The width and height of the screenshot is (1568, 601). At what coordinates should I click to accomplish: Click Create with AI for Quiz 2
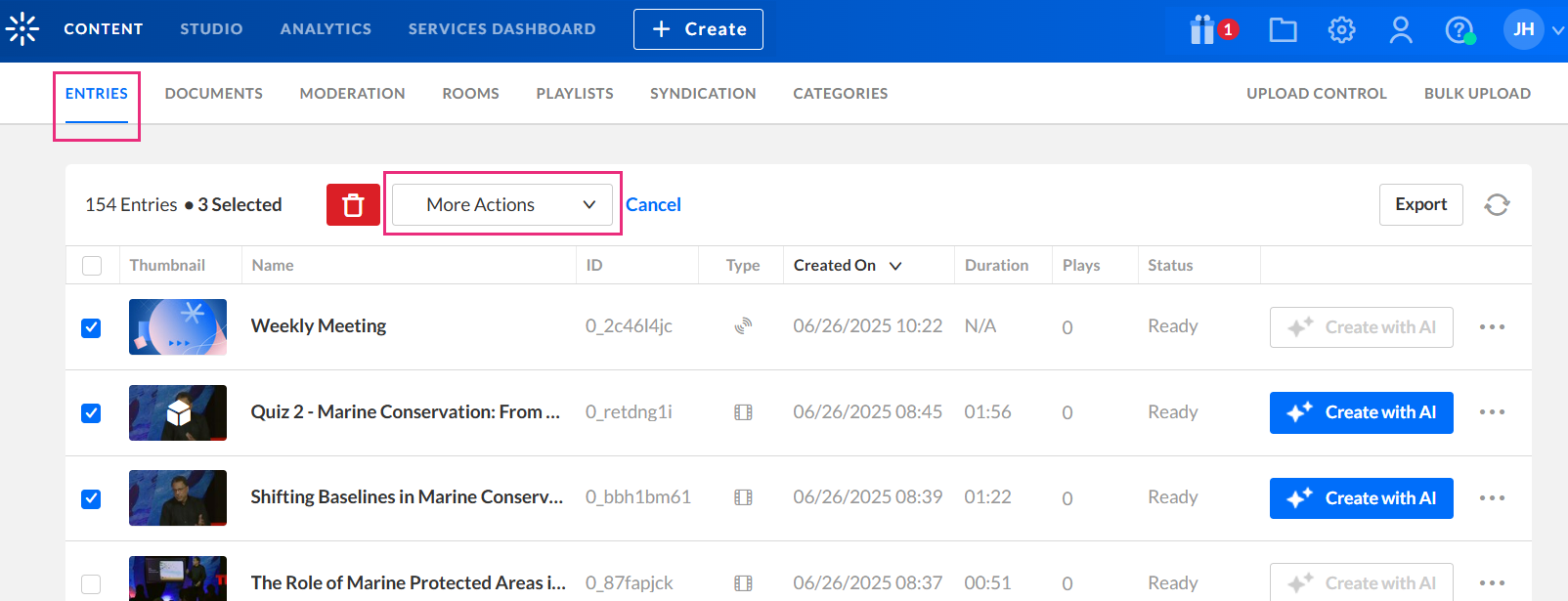pos(1361,412)
